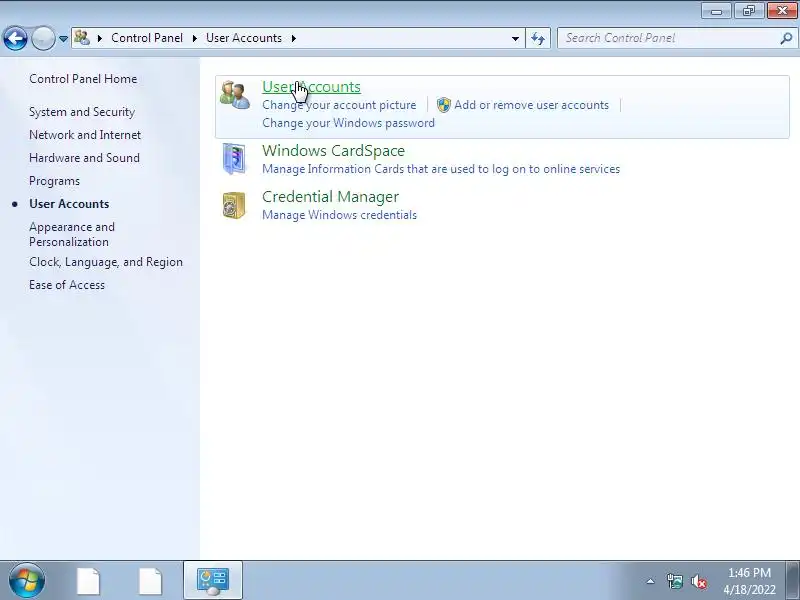This screenshot has width=800, height=600.
Task: Click Manage Windows credentials link
Action: (x=339, y=215)
